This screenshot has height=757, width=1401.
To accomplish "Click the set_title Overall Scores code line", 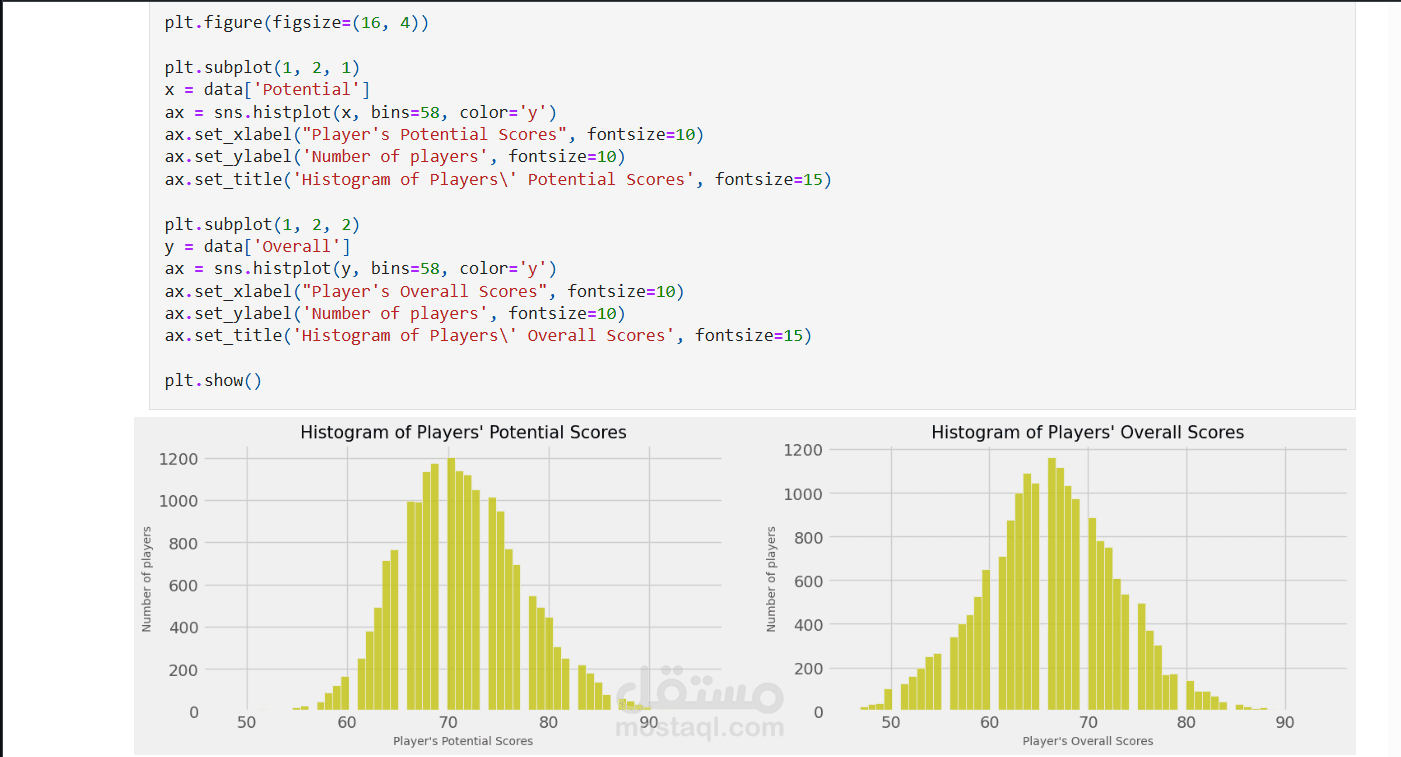I will pyautogui.click(x=488, y=335).
